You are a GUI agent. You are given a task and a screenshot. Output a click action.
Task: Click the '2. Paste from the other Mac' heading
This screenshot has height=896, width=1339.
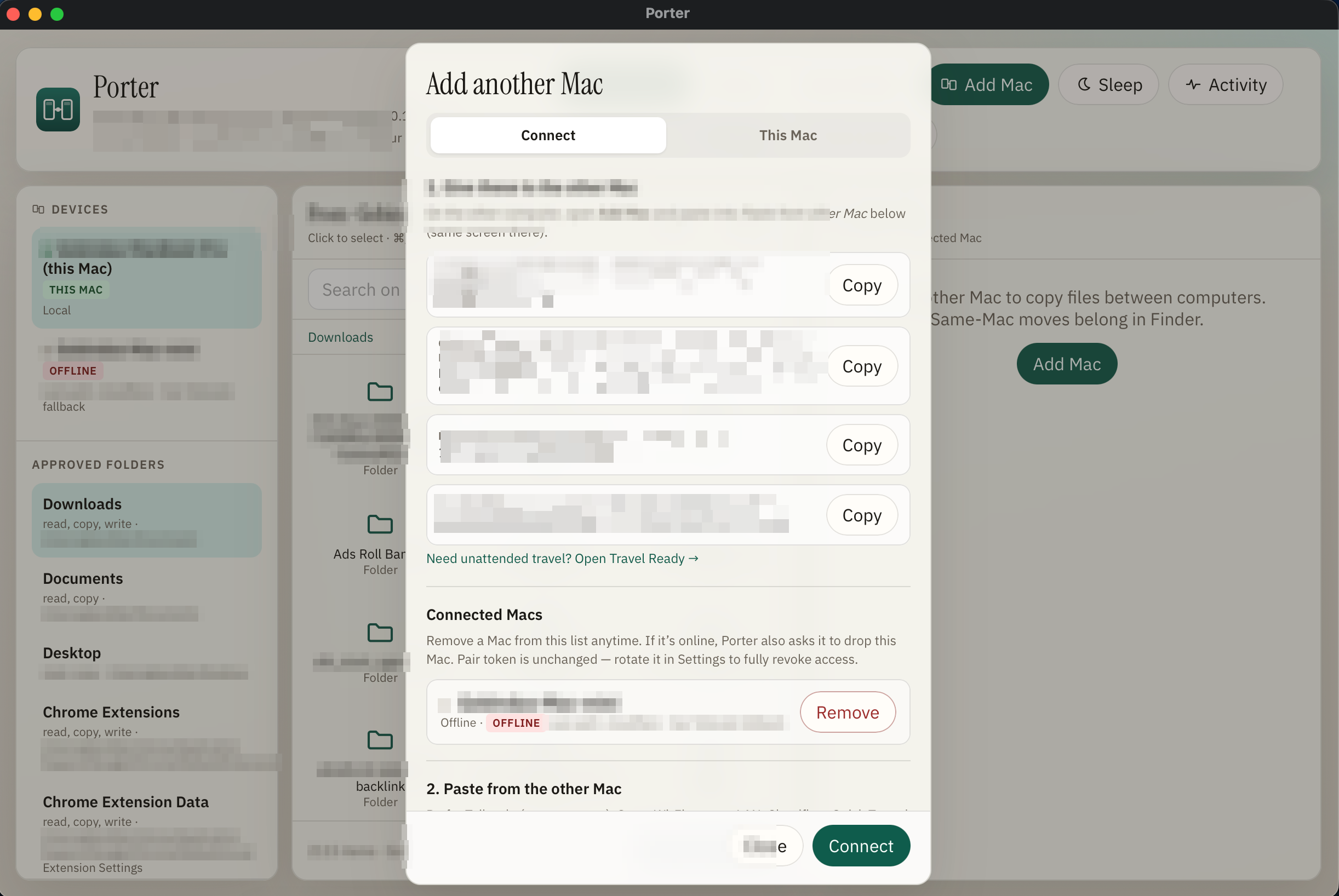click(x=523, y=789)
